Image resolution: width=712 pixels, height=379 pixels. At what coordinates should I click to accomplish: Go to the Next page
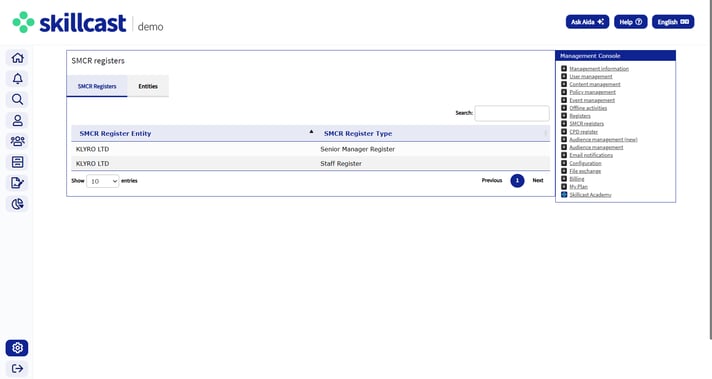point(538,181)
